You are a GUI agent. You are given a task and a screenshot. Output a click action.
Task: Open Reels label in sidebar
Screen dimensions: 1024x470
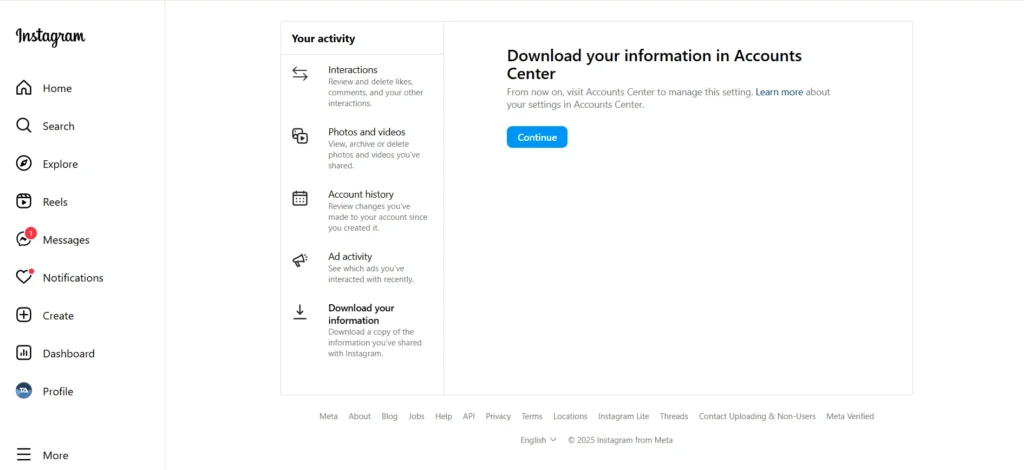[55, 202]
